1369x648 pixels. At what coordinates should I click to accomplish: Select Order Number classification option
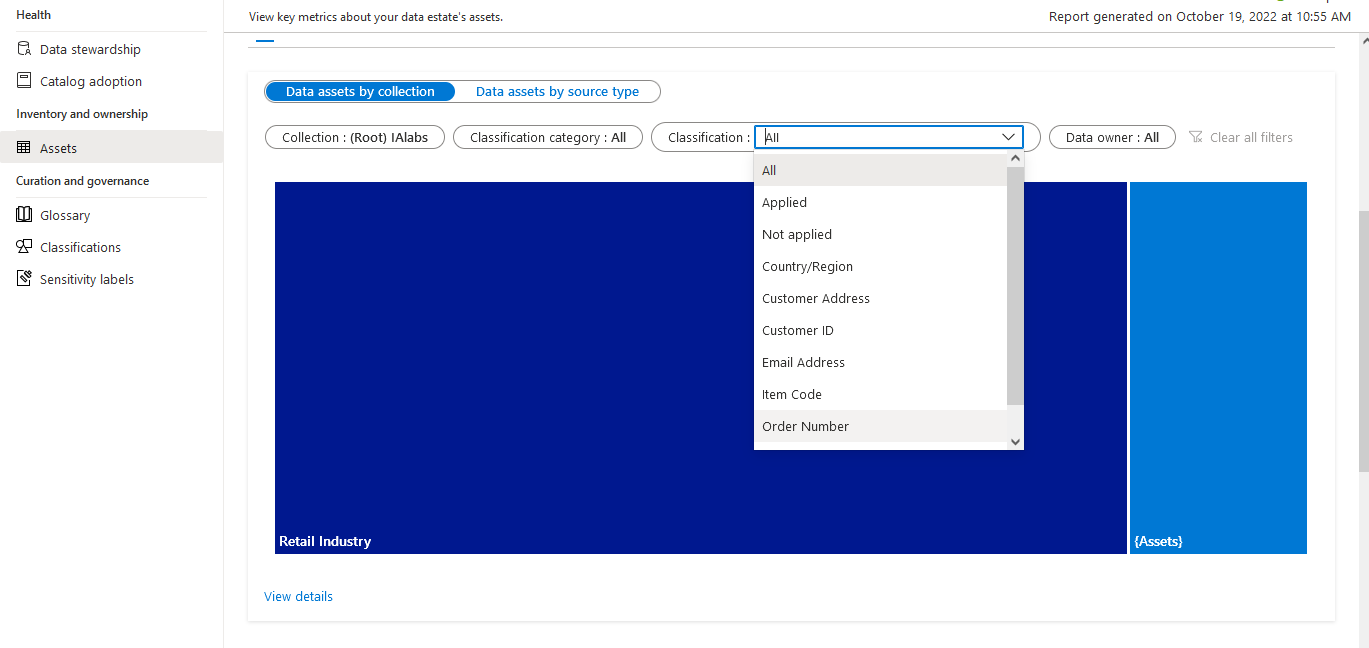click(880, 426)
